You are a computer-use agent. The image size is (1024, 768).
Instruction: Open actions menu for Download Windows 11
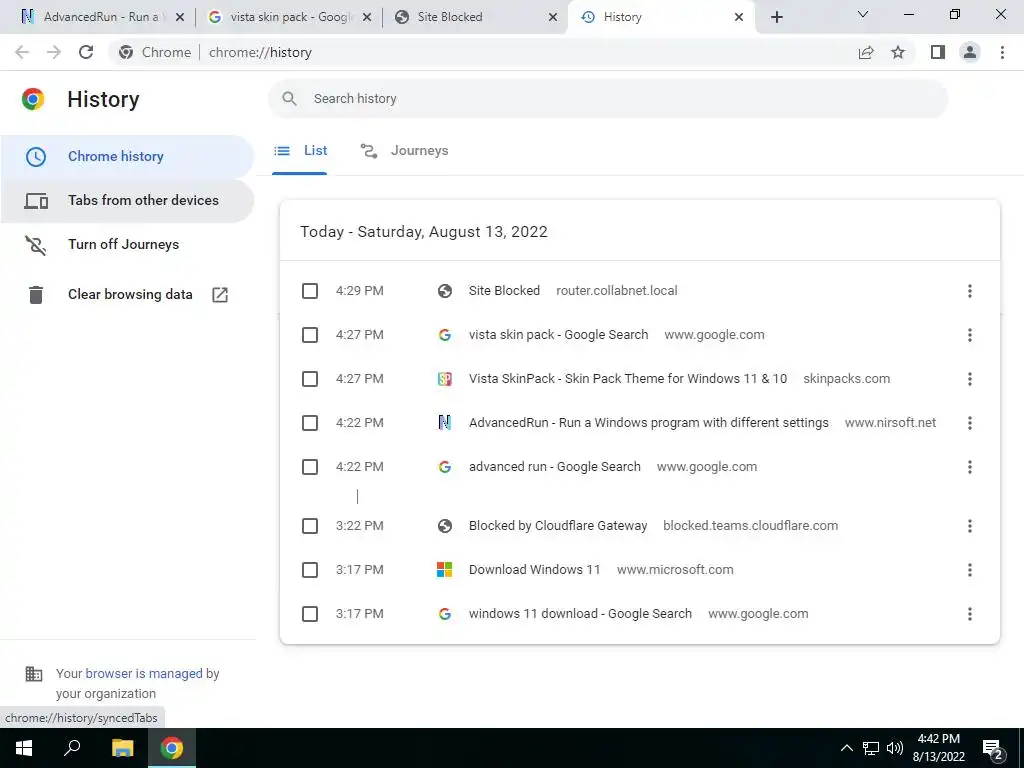(x=970, y=570)
